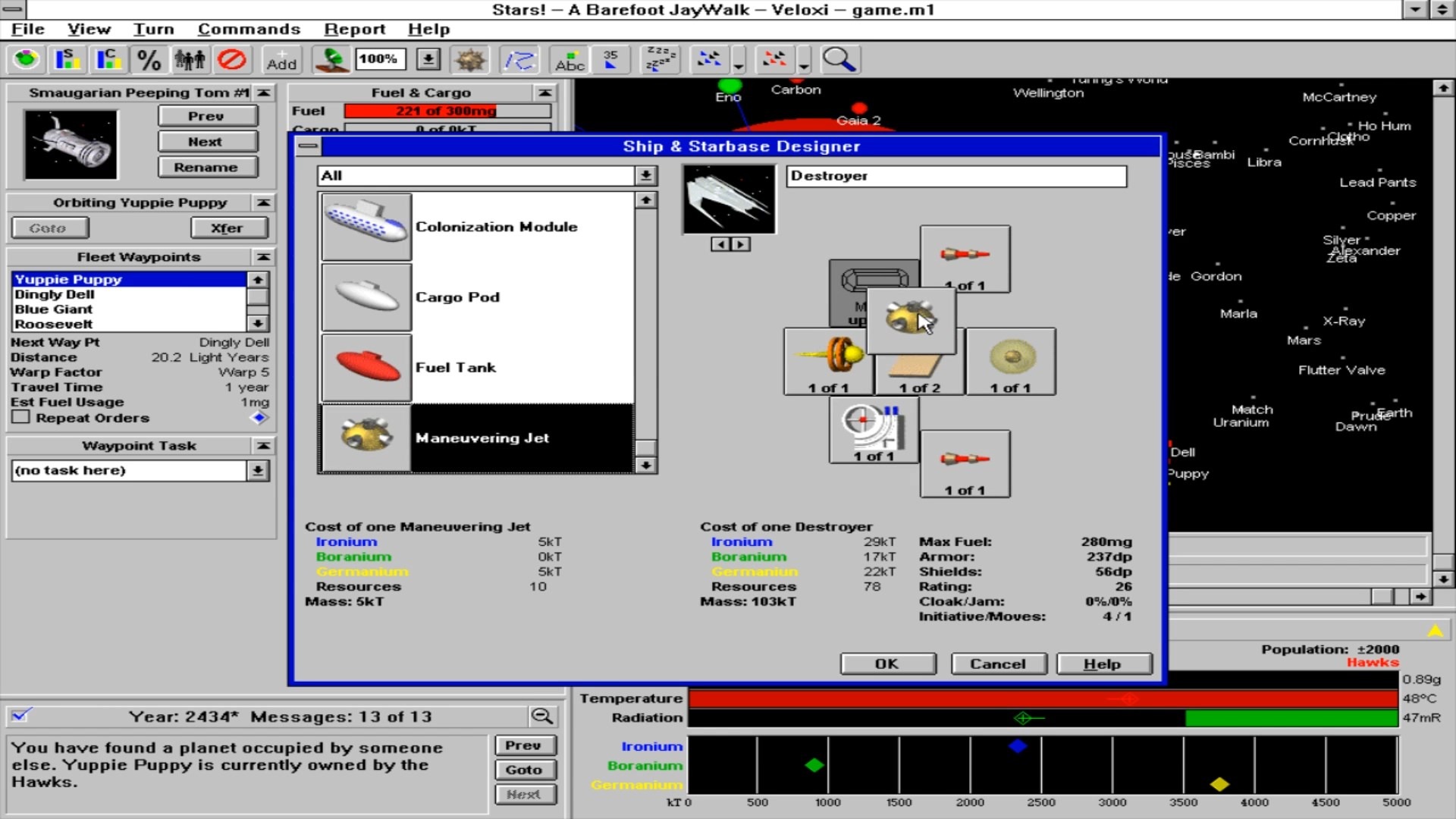Click the top weapon slot on hull
This screenshot has width=1456, height=819.
pos(965,259)
